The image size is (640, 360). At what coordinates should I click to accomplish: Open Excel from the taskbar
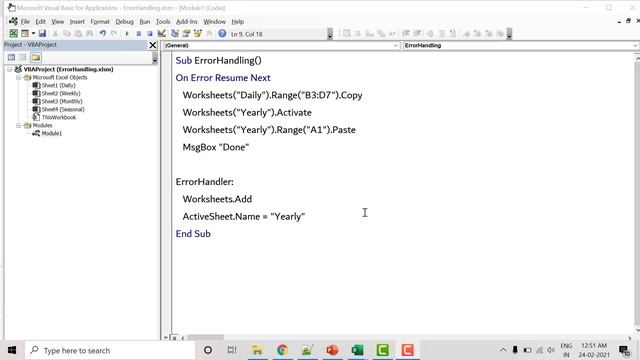[x=357, y=350]
